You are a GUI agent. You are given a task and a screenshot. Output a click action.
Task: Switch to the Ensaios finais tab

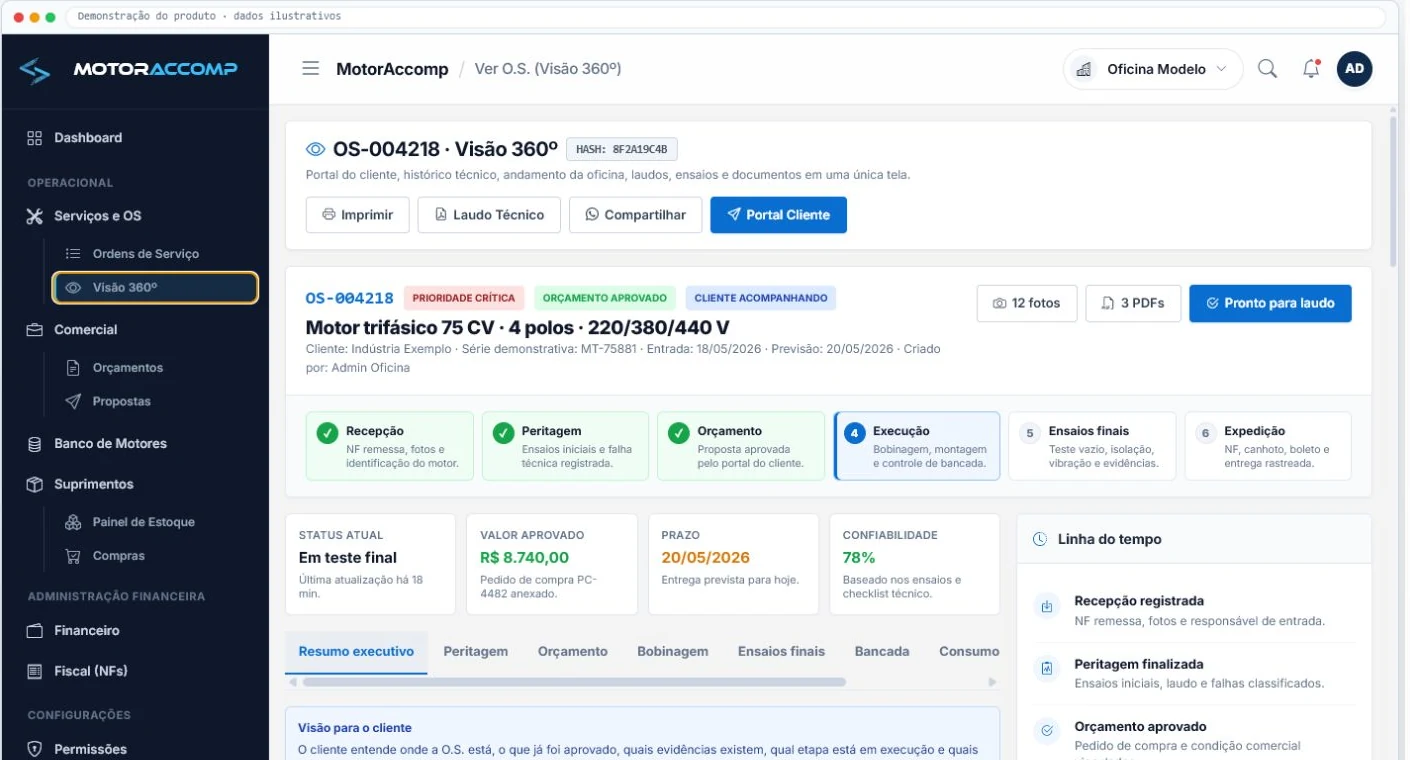click(x=782, y=652)
